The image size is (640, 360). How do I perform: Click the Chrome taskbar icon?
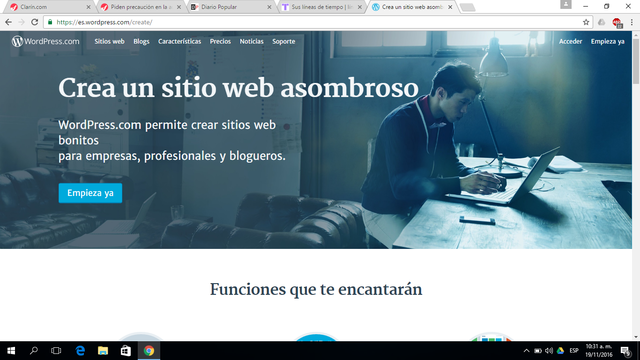[149, 351]
